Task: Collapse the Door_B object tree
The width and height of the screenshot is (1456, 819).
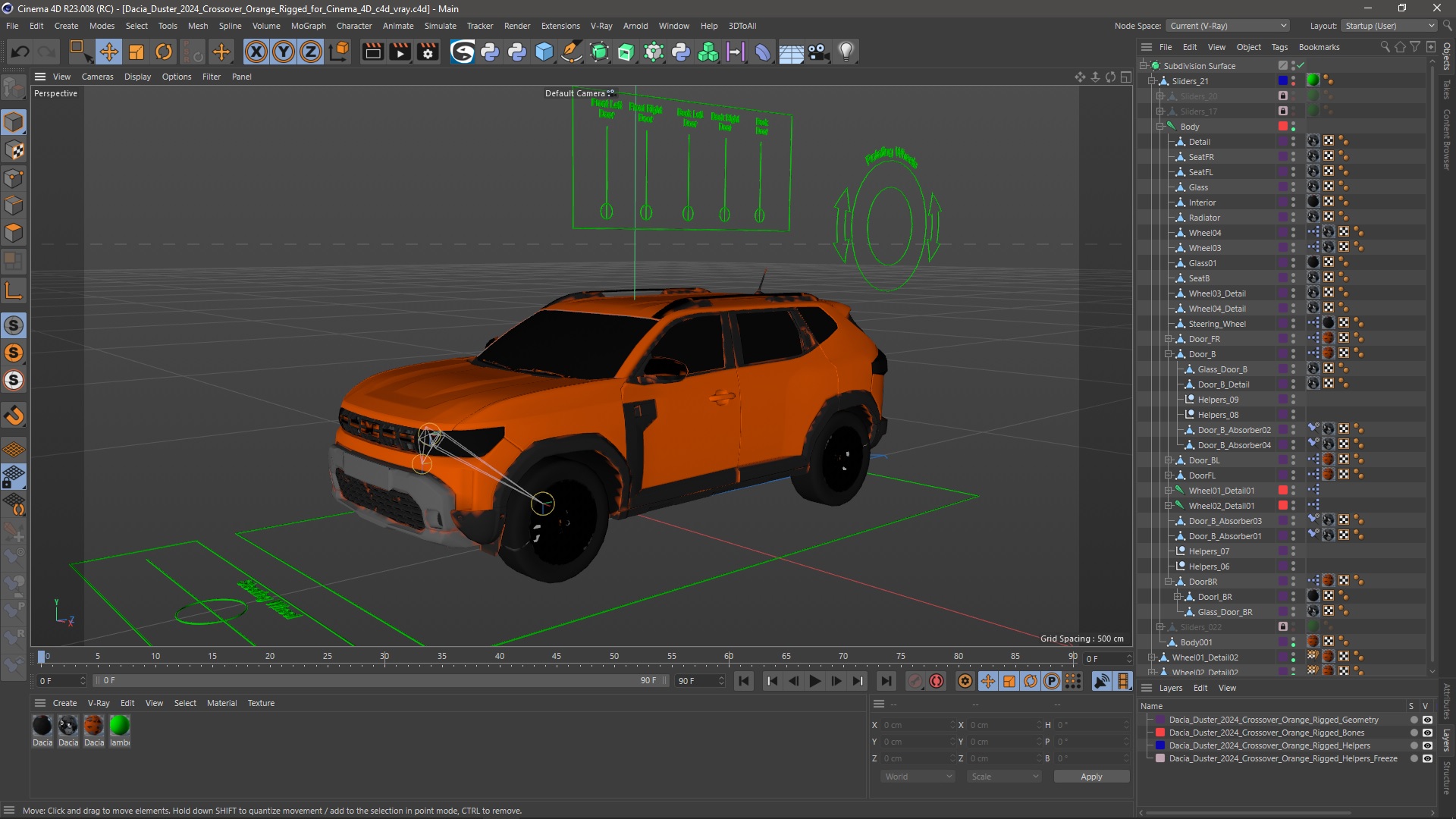Action: [1169, 354]
